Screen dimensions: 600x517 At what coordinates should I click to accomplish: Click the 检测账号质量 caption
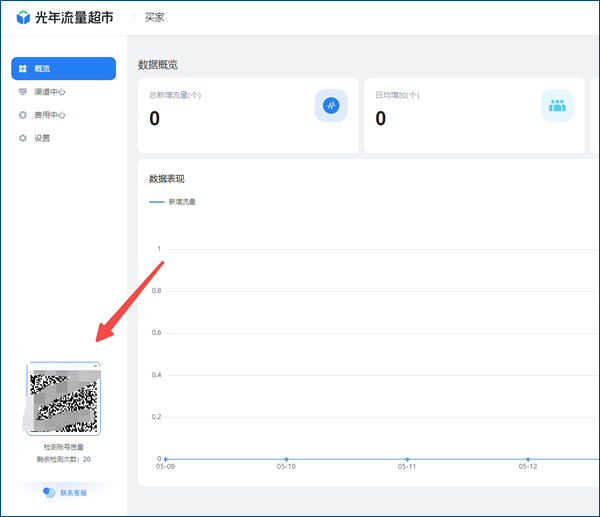[x=64, y=447]
